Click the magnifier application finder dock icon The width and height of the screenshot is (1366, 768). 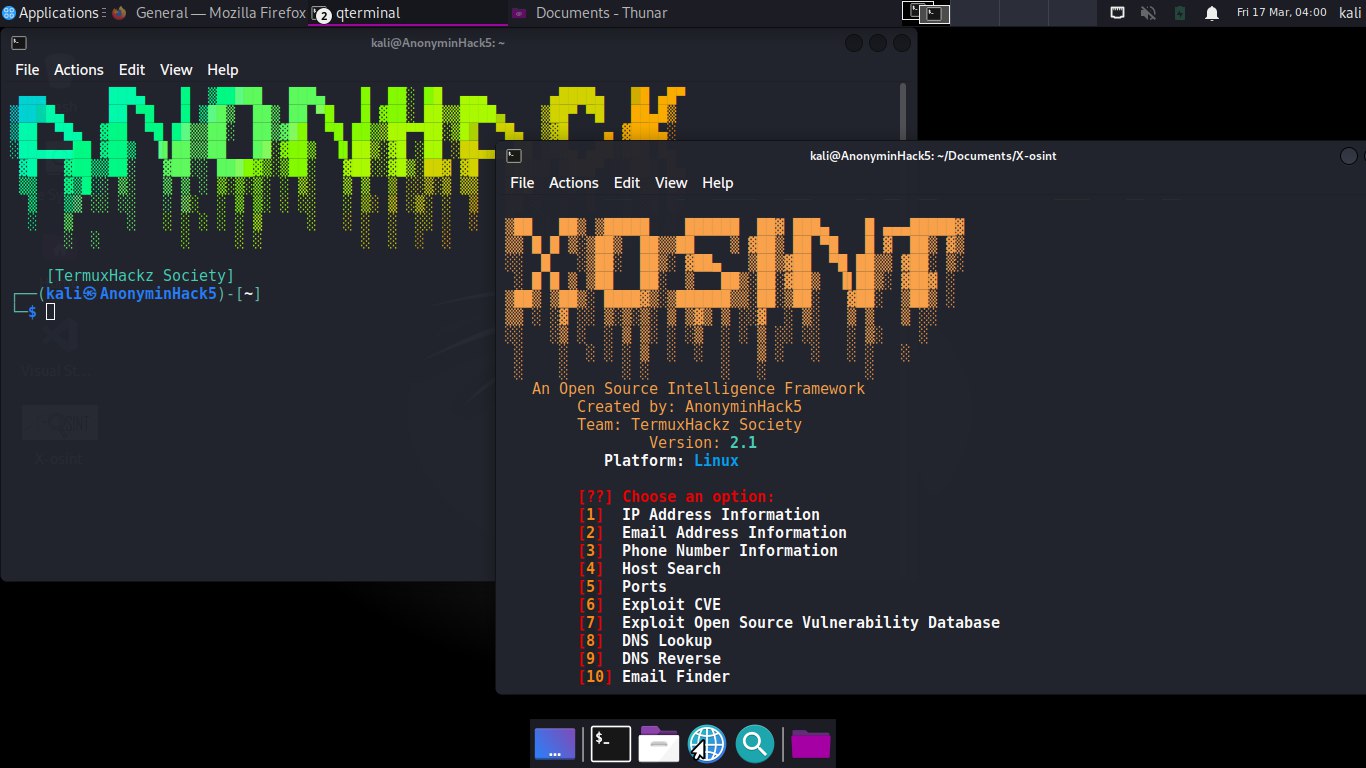[x=755, y=743]
